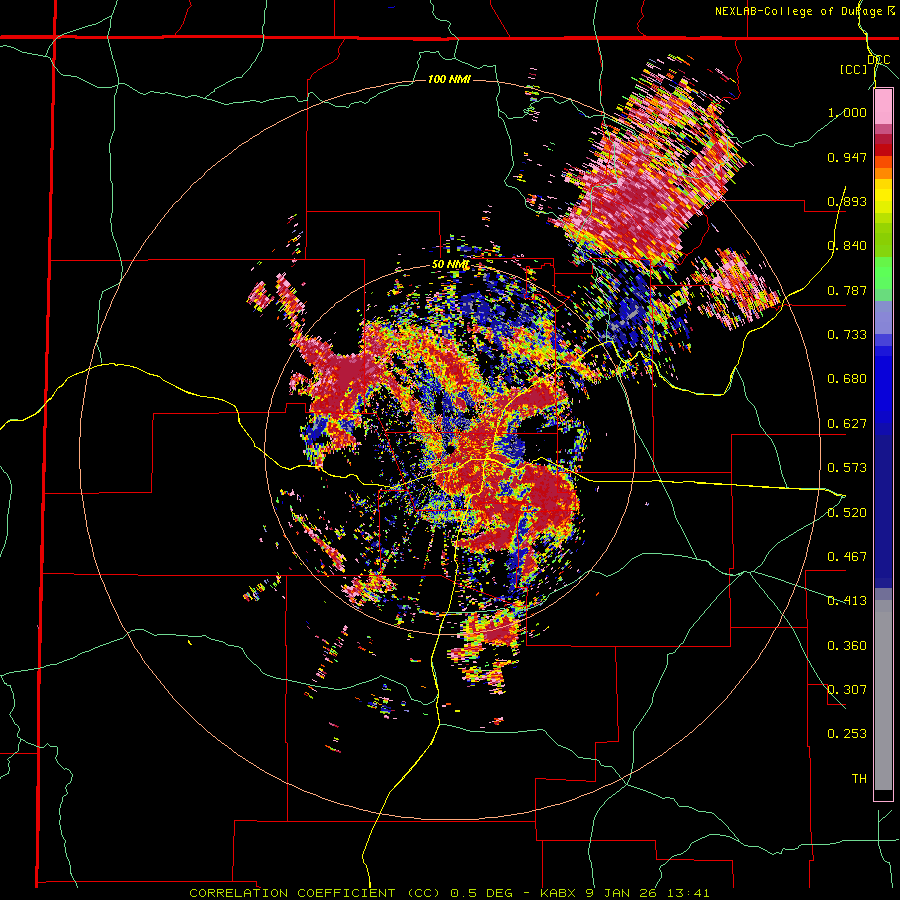Image resolution: width=900 pixels, height=900 pixels.
Task: Click the "DCC" label above the color scale
Action: pos(878,60)
